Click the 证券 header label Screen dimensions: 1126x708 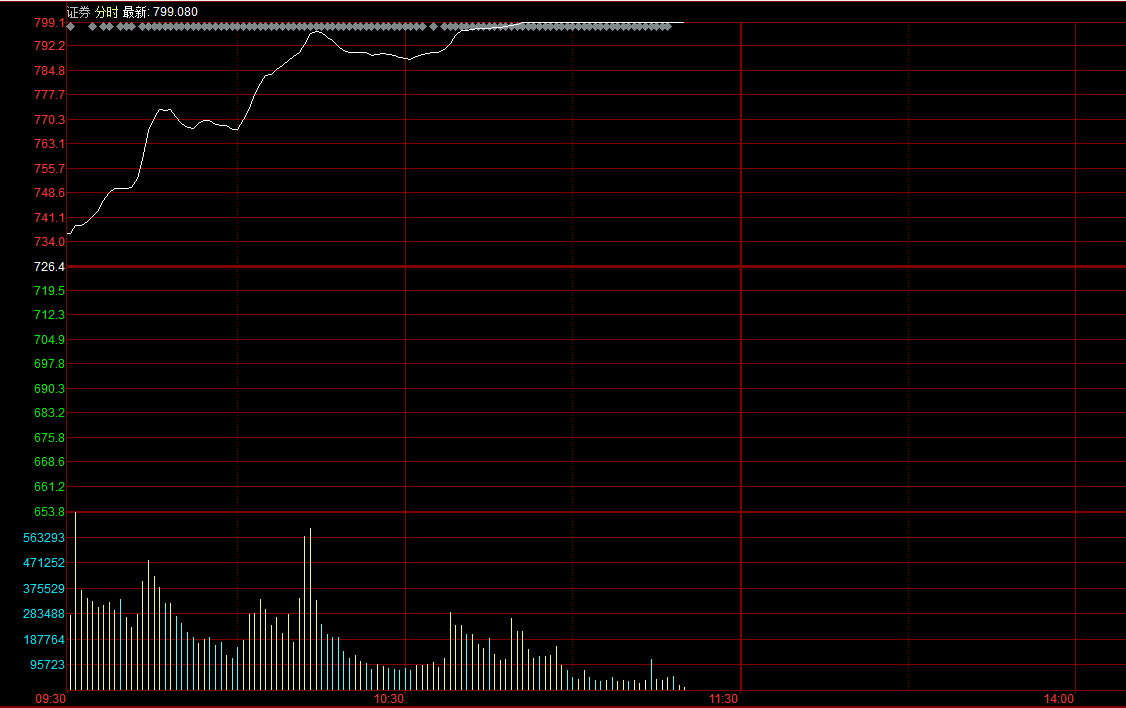click(78, 12)
